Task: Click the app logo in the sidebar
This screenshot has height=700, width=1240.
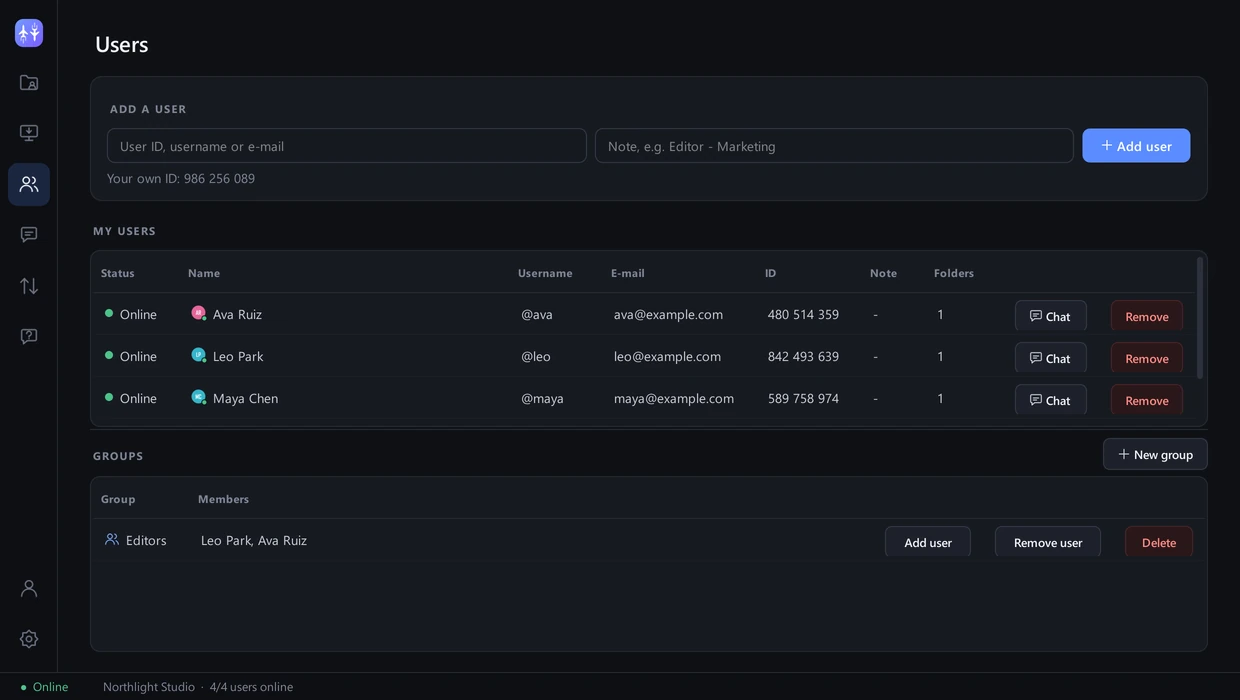Action: (x=29, y=33)
